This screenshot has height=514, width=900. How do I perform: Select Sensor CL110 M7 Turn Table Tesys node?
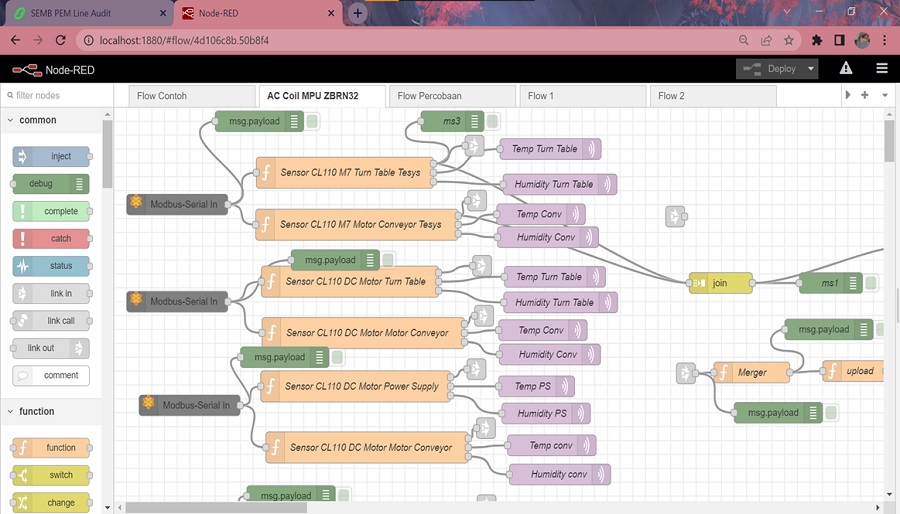tap(344, 172)
